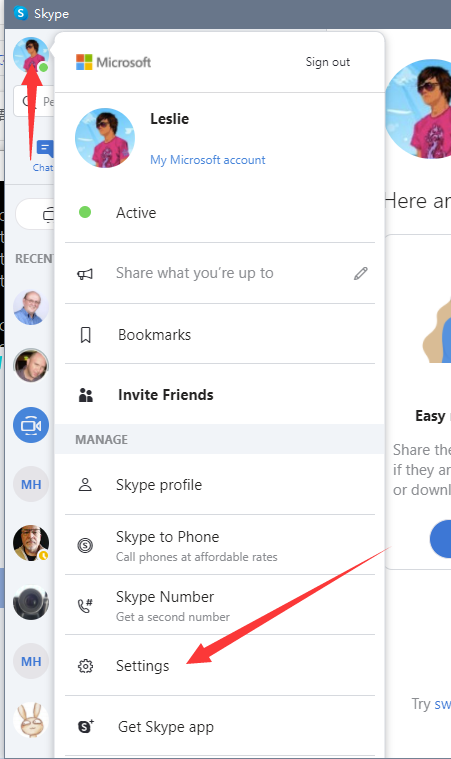Click the Settings gear icon
This screenshot has width=451, height=759.
[85, 666]
